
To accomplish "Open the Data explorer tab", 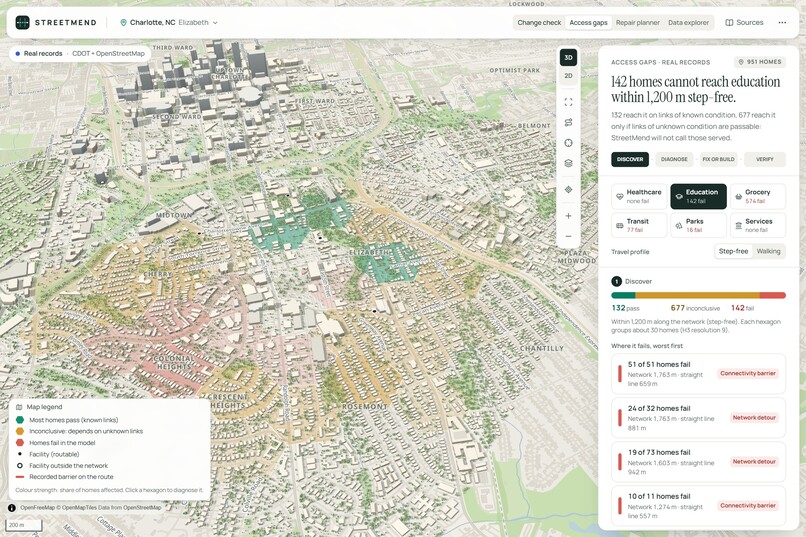I will coord(688,23).
